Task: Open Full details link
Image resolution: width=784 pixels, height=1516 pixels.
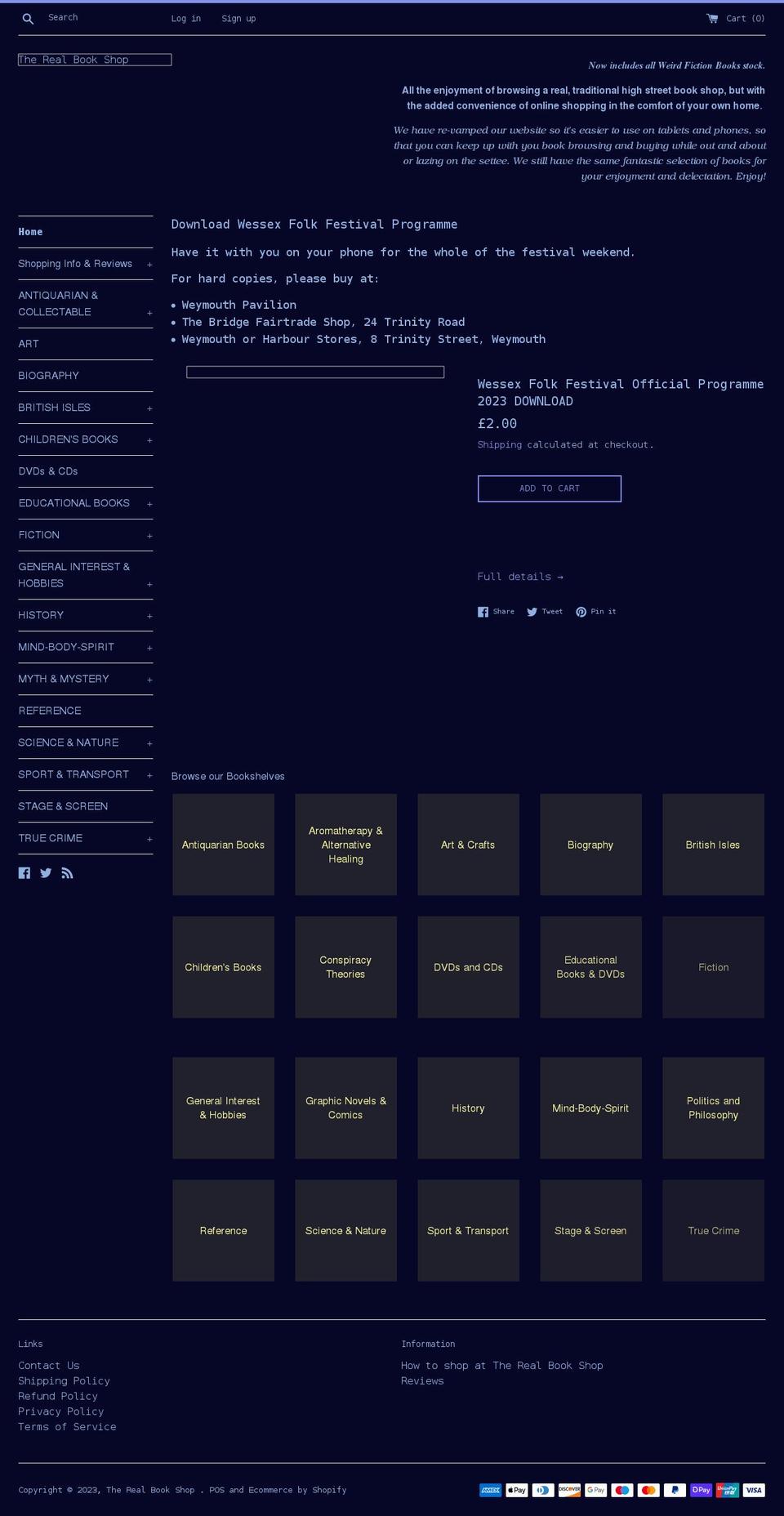Action: (x=520, y=577)
